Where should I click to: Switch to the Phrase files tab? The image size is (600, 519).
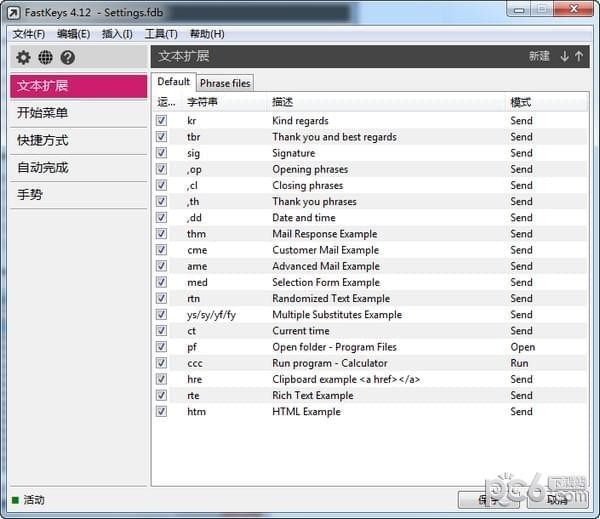[225, 82]
